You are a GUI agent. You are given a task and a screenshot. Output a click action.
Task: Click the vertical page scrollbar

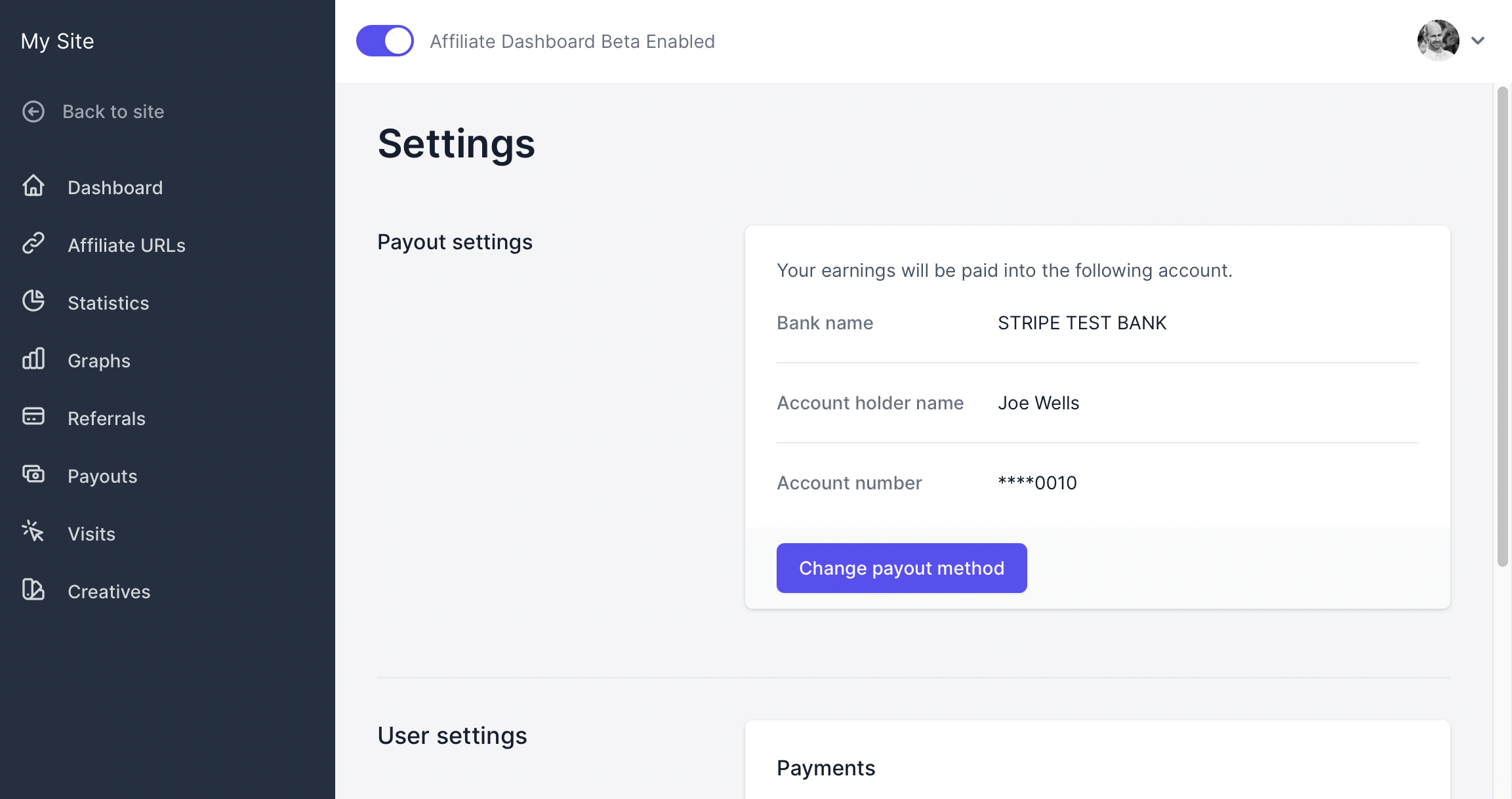[x=1502, y=326]
